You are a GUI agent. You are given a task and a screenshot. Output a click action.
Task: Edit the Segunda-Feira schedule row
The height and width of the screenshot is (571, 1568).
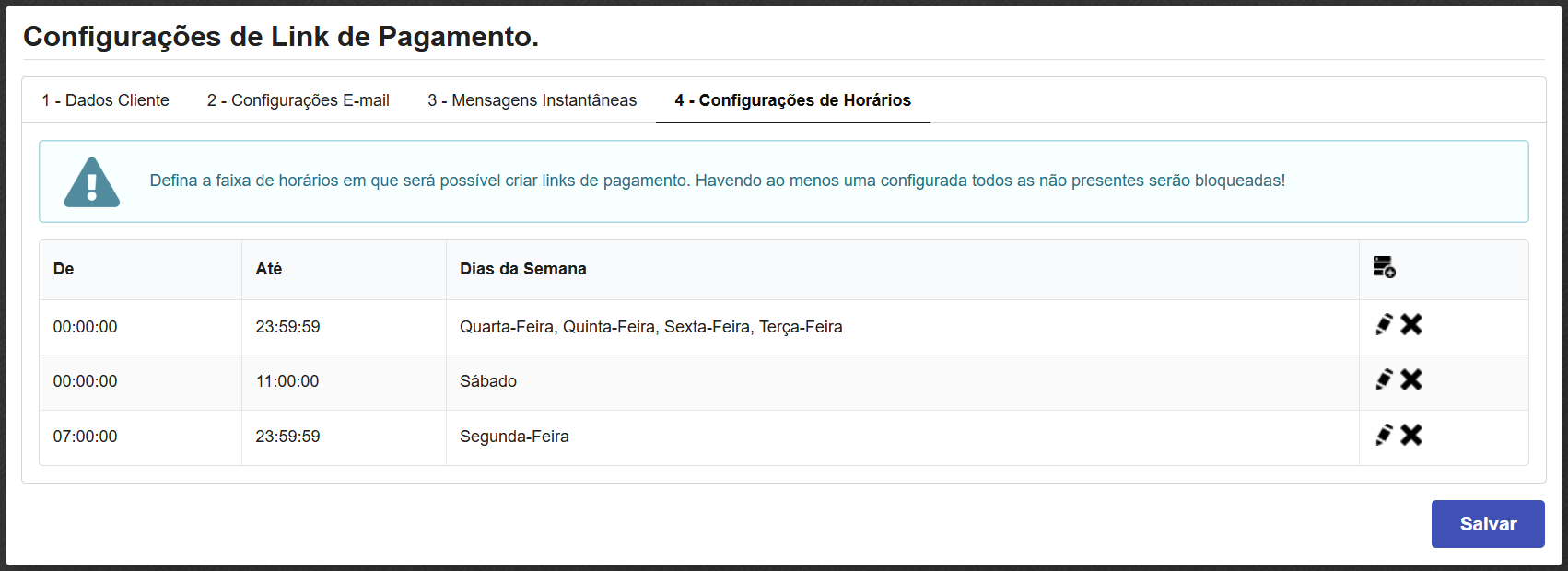1384,435
